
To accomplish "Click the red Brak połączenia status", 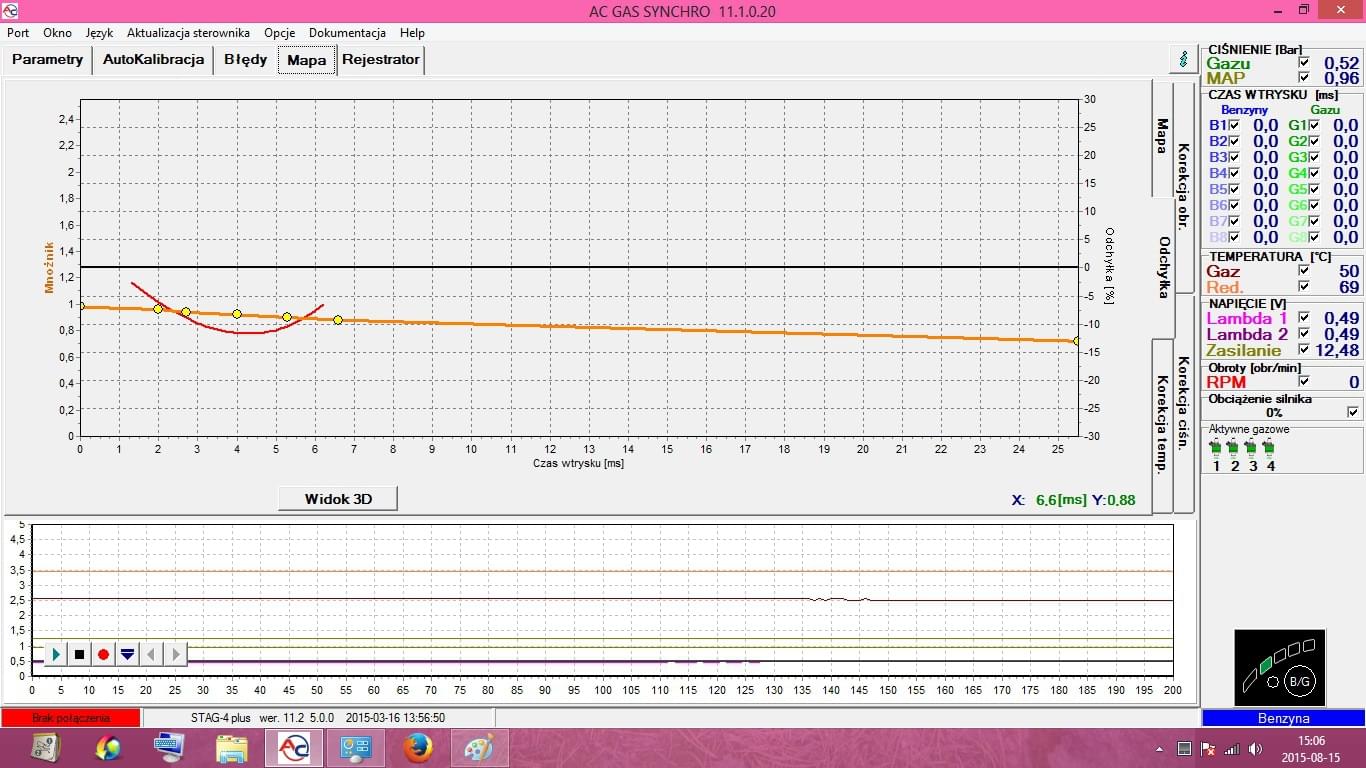I will (71, 718).
